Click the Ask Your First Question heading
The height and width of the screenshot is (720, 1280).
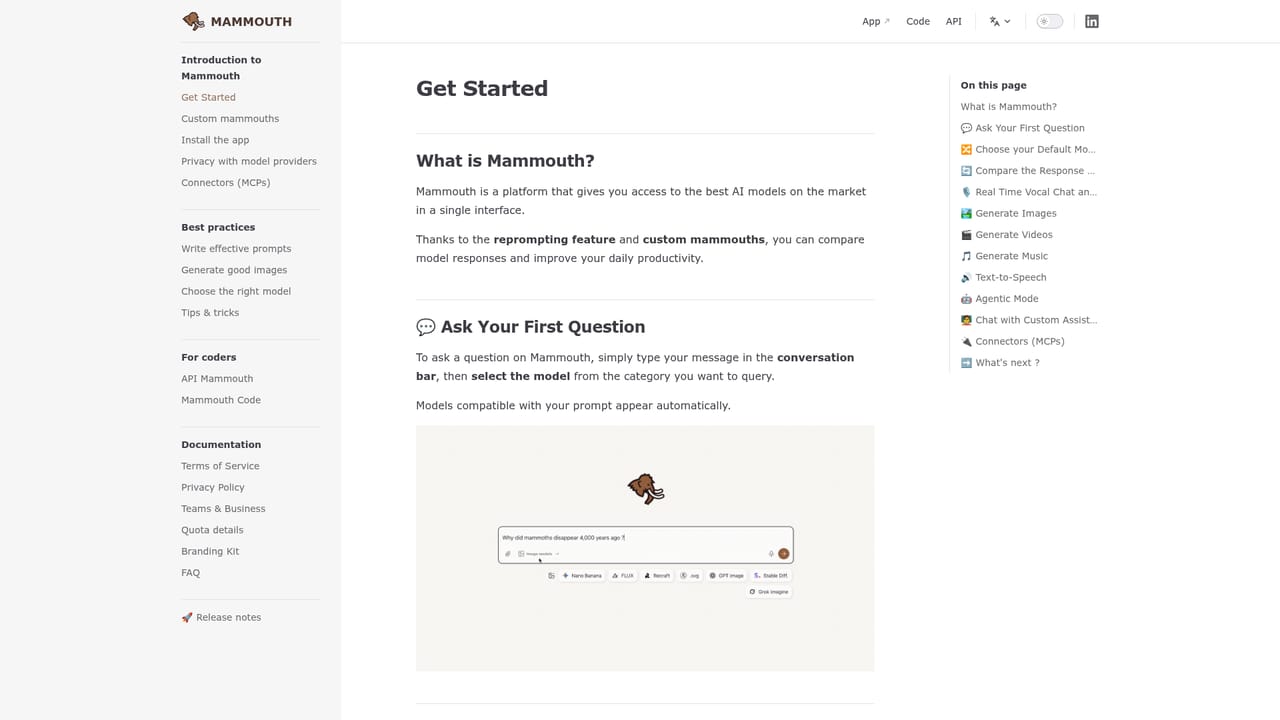pos(530,327)
